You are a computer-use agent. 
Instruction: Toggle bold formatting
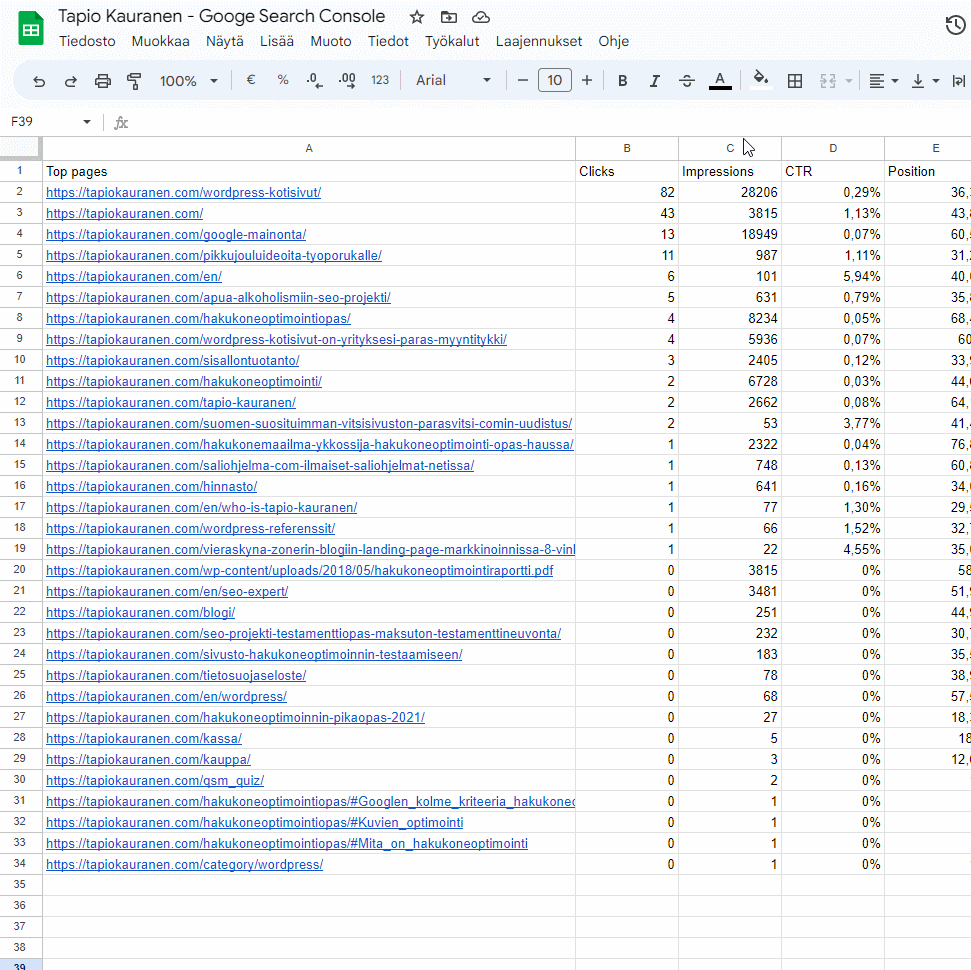click(x=623, y=81)
